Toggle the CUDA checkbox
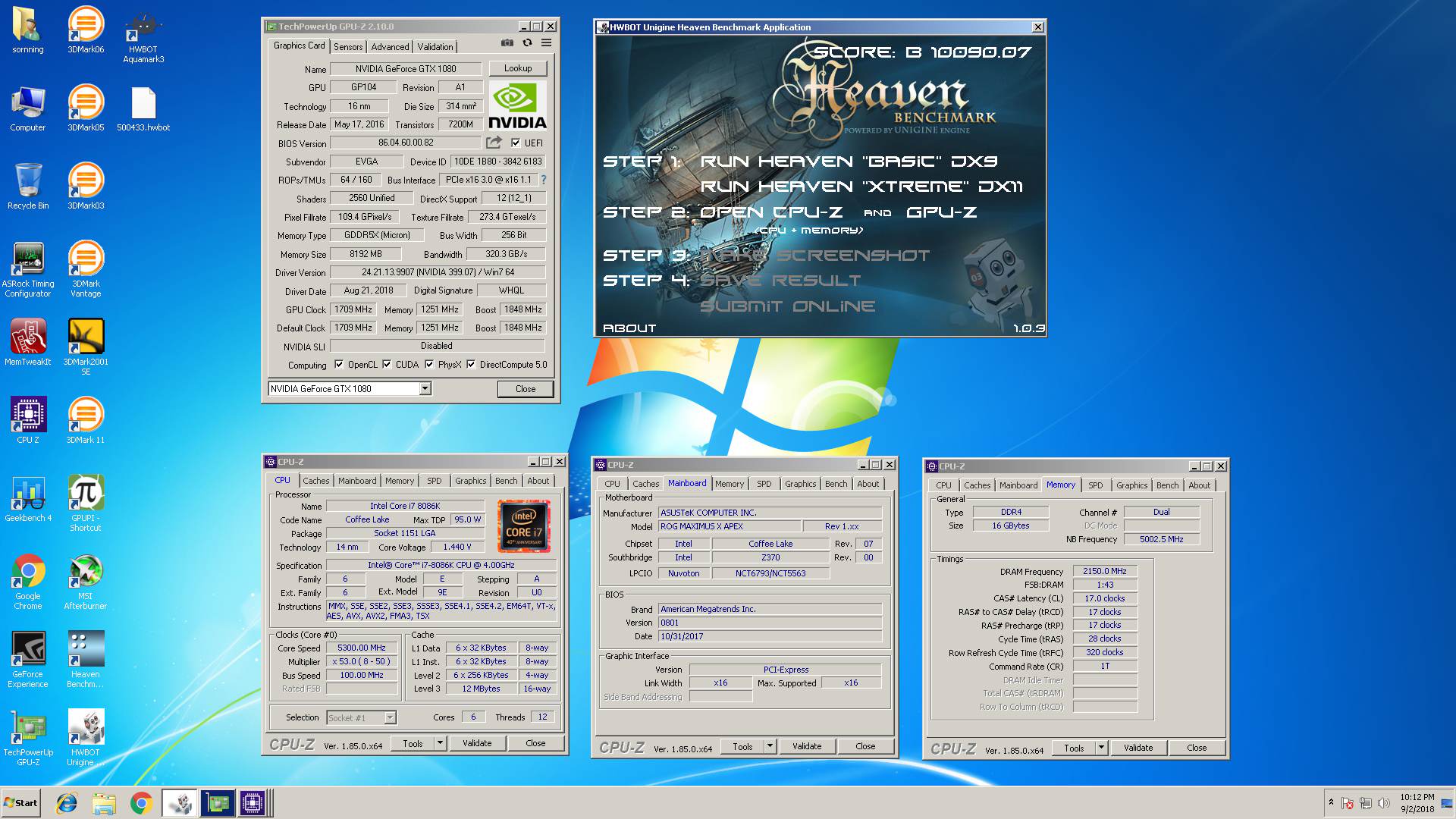 coord(387,365)
